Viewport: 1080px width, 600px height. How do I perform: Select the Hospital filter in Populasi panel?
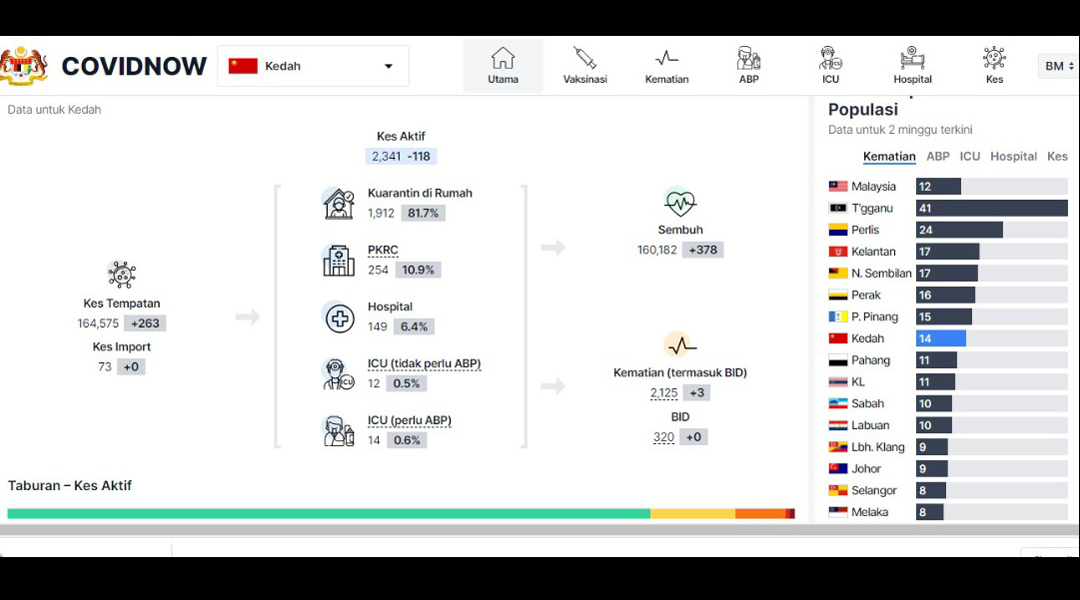(x=1013, y=156)
